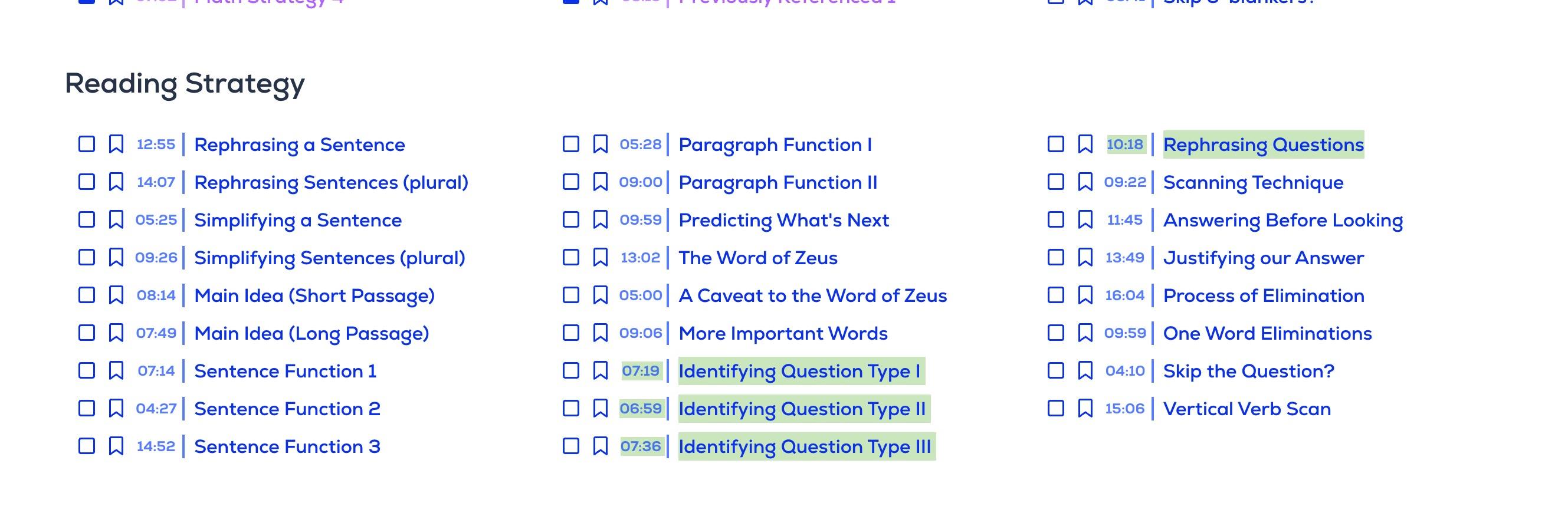This screenshot has height=506, width=1568.
Task: Check the Sentence Function 1 checkbox
Action: (x=87, y=370)
